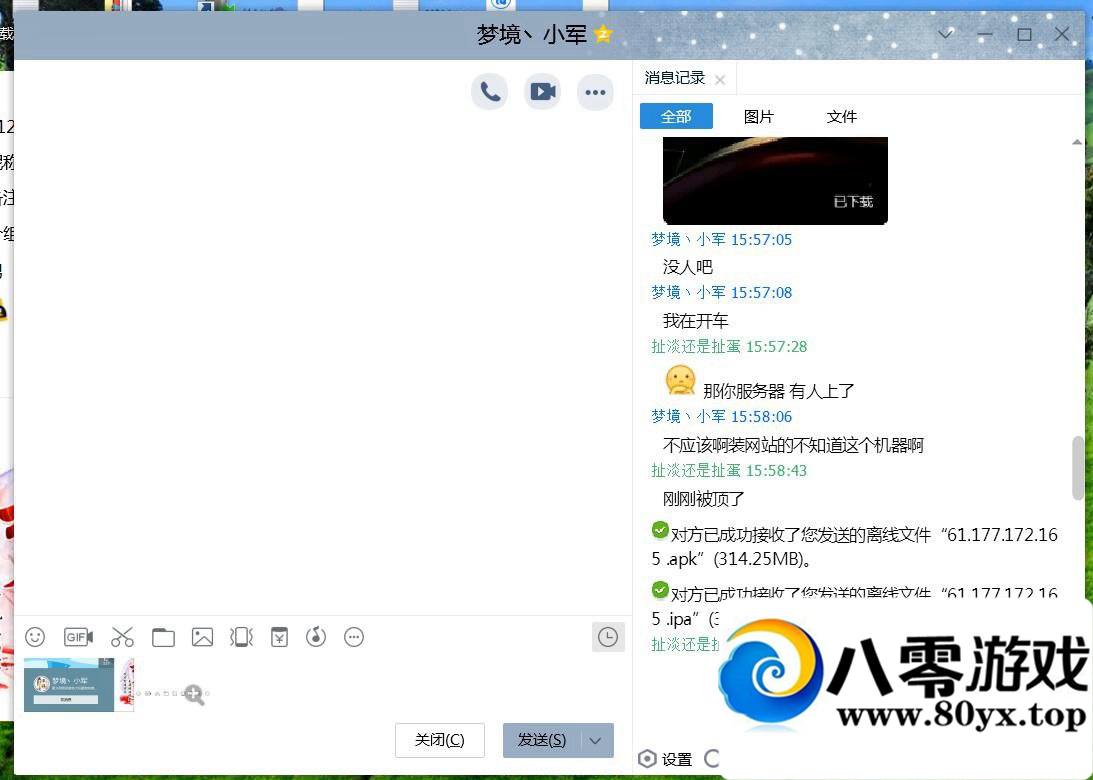
Task: Open the QQ wallet transfer tool
Action: [x=279, y=637]
